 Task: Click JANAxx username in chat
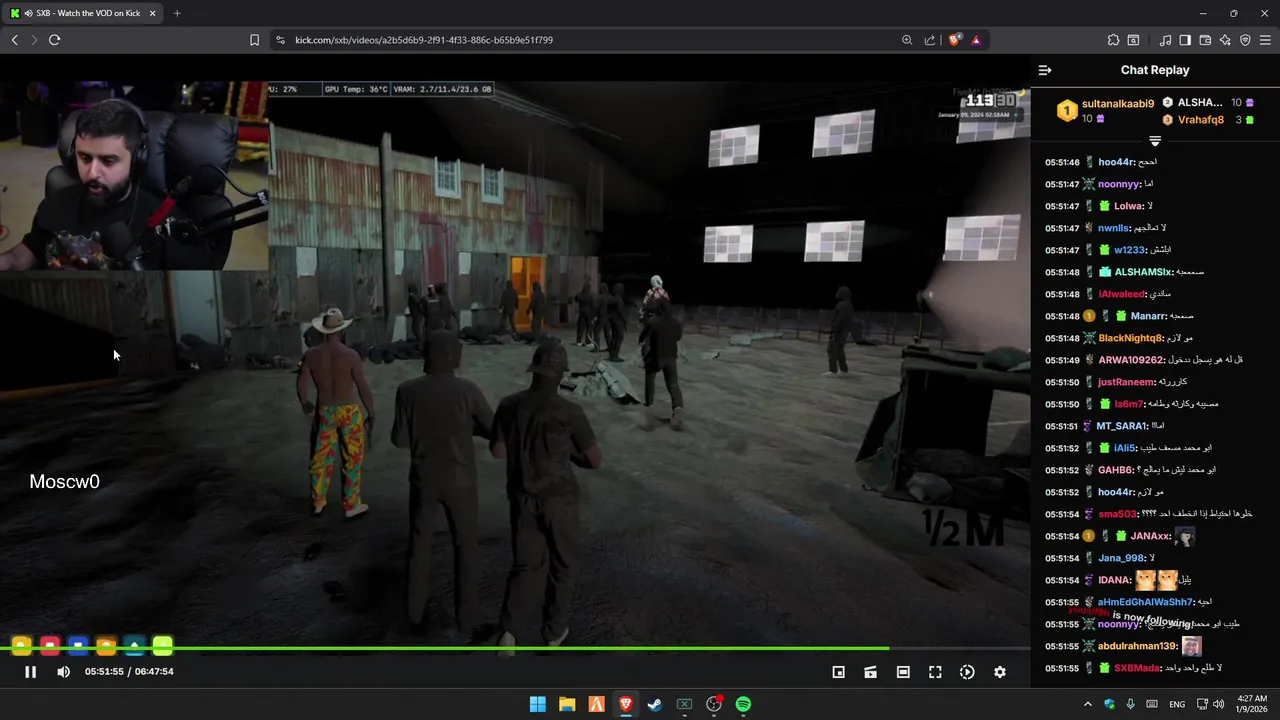pyautogui.click(x=1150, y=536)
